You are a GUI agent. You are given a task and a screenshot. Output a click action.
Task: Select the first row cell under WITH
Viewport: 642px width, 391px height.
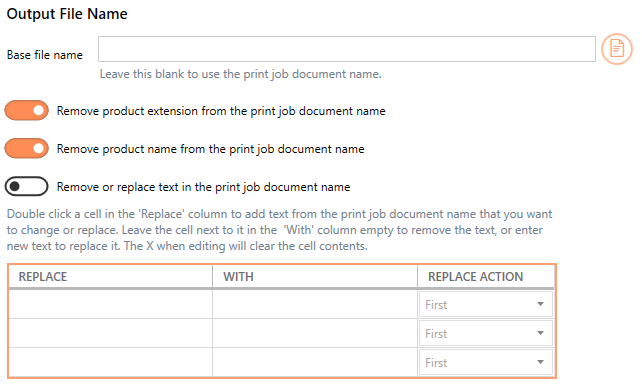coord(315,304)
